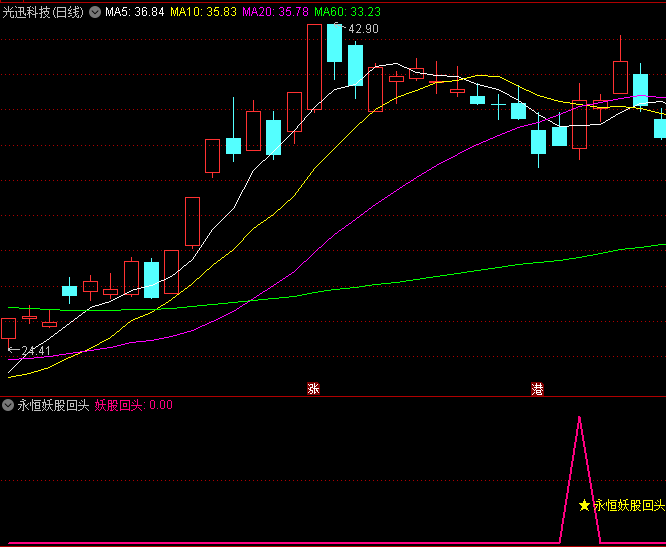Click the pink indicator spike peak
This screenshot has width=666, height=547.
(579, 419)
